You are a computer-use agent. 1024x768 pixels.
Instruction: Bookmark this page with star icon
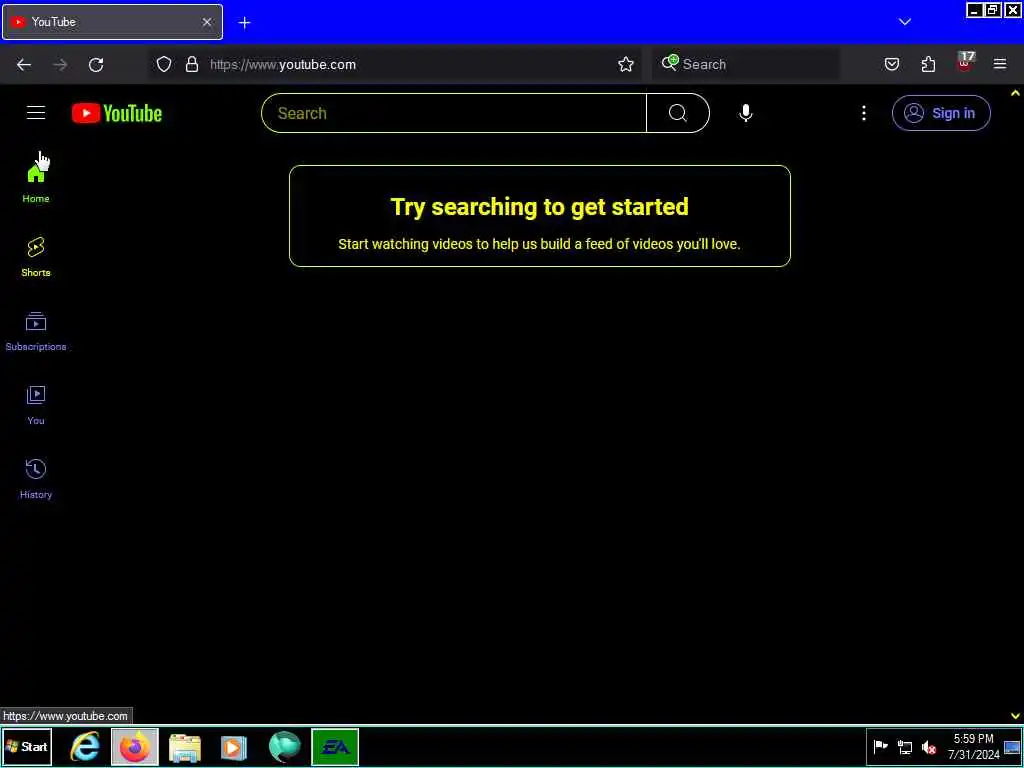tap(626, 64)
